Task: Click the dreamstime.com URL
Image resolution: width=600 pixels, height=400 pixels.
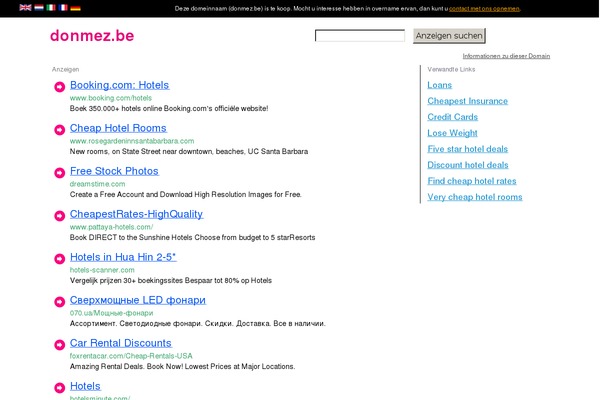Action: (x=98, y=184)
